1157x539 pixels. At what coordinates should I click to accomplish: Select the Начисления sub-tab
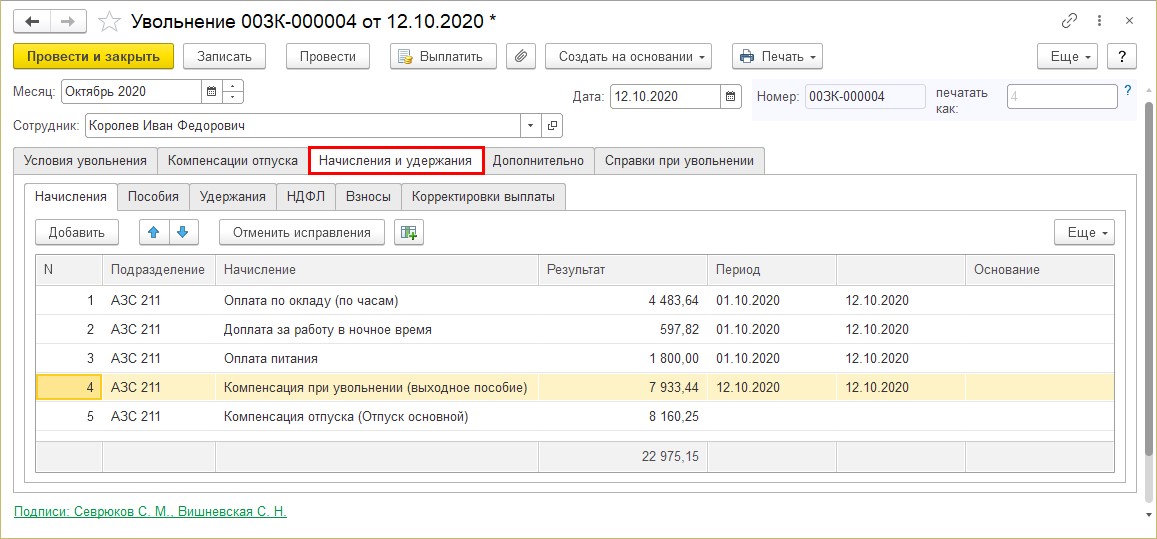point(71,196)
